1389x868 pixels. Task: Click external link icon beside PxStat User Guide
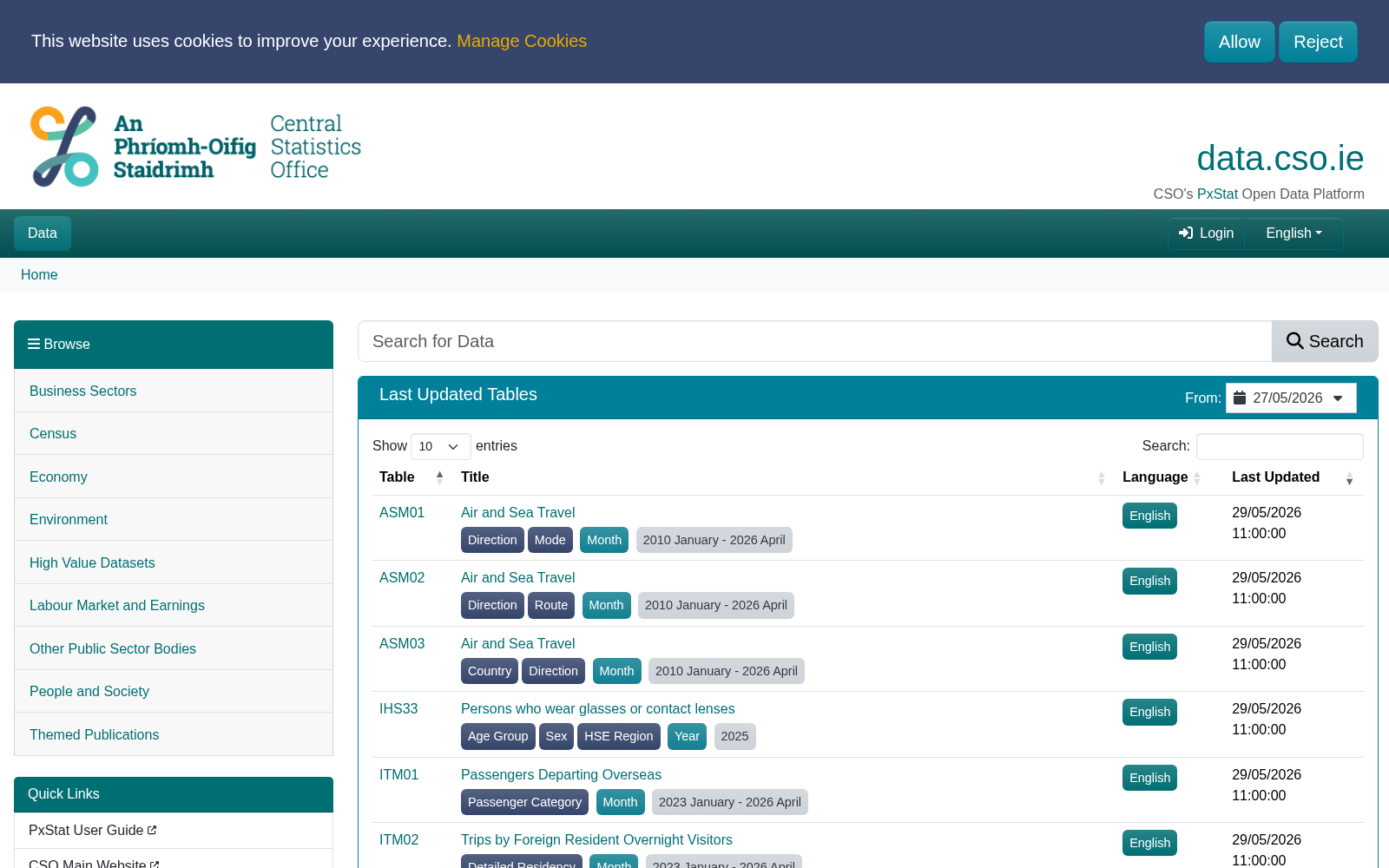[x=152, y=830]
